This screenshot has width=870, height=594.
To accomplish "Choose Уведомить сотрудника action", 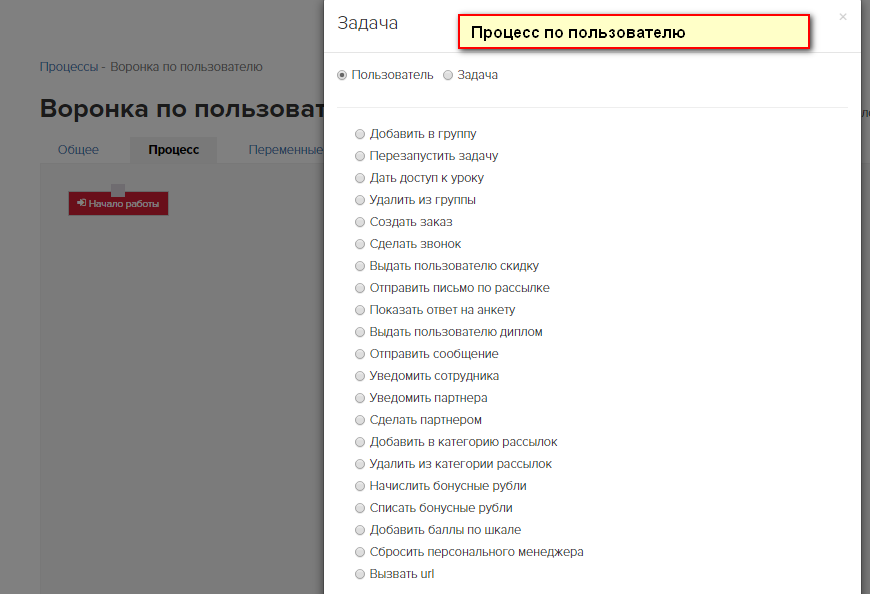I will 360,376.
